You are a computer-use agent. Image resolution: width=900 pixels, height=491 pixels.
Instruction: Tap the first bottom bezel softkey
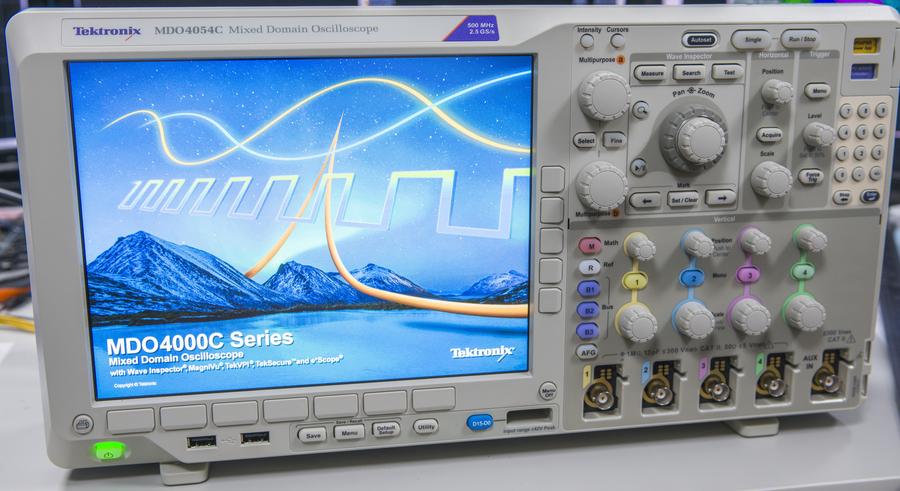click(130, 421)
